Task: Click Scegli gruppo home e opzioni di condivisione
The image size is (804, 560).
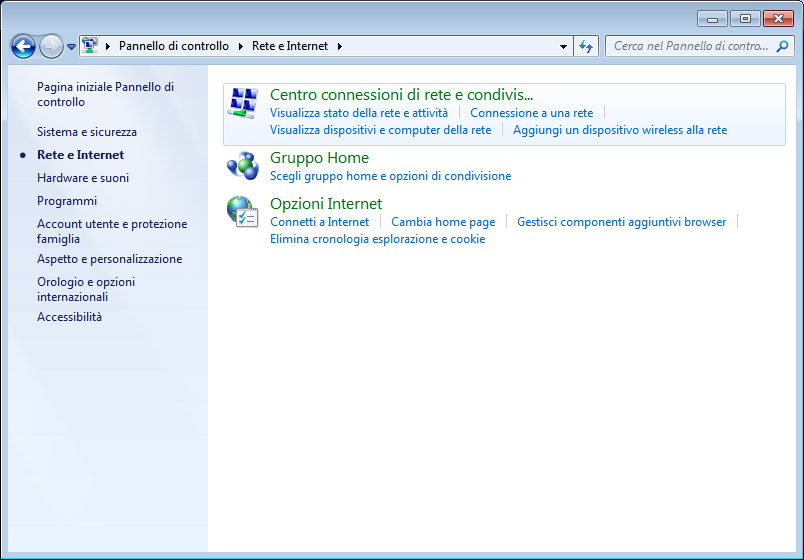Action: (391, 176)
